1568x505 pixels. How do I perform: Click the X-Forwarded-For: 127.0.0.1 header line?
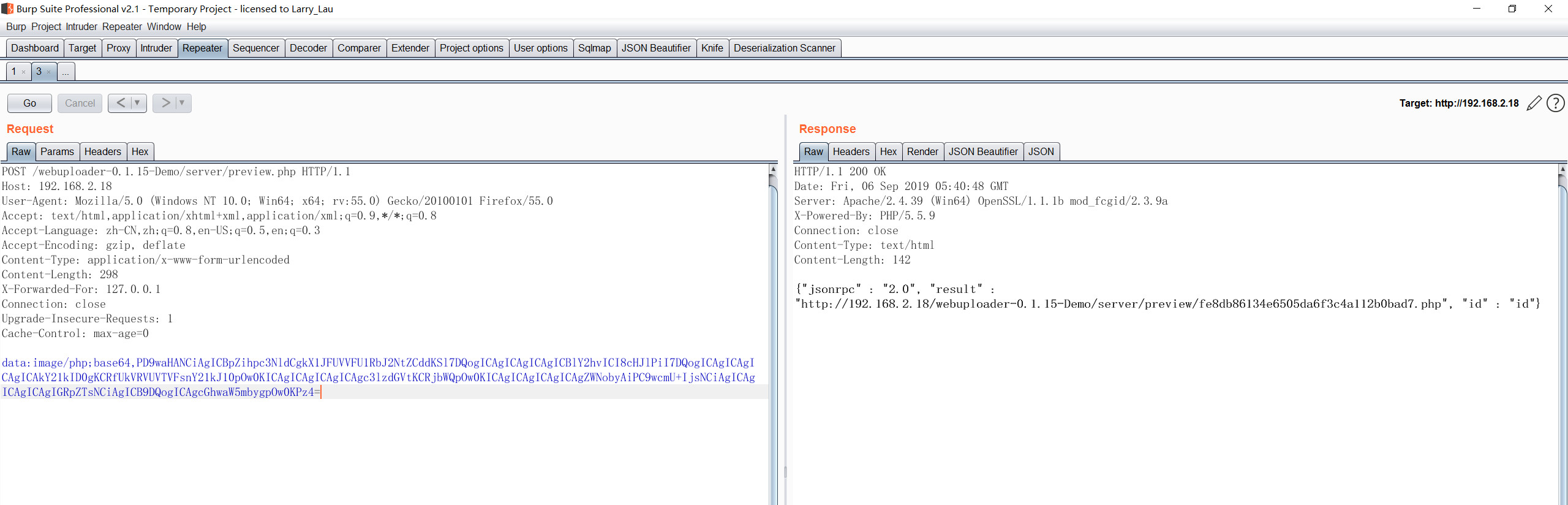[x=81, y=289]
